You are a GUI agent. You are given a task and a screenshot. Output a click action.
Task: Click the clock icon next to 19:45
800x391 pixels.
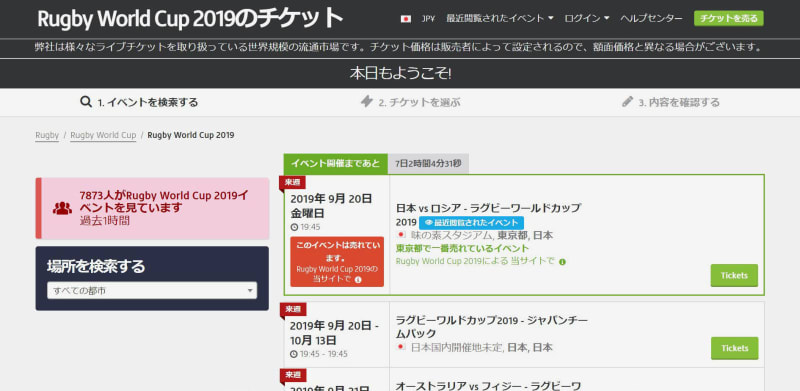coord(294,227)
